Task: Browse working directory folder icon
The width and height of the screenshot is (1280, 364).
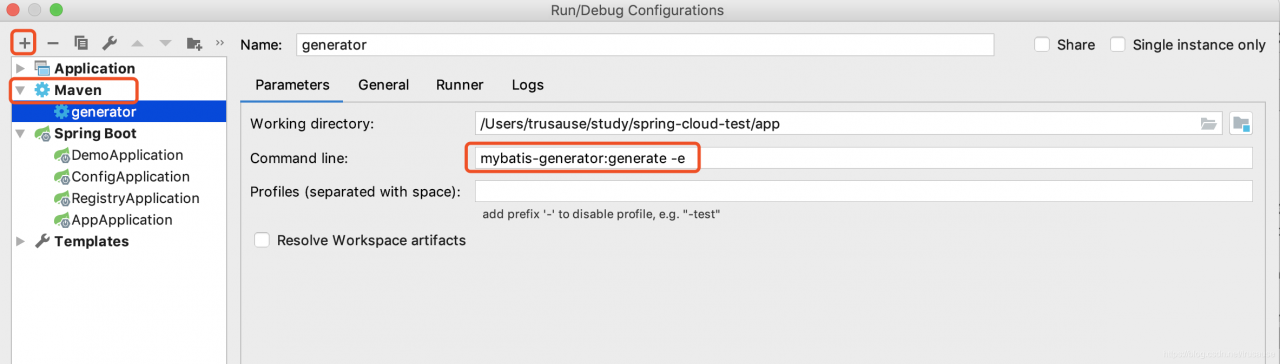Action: [1209, 124]
